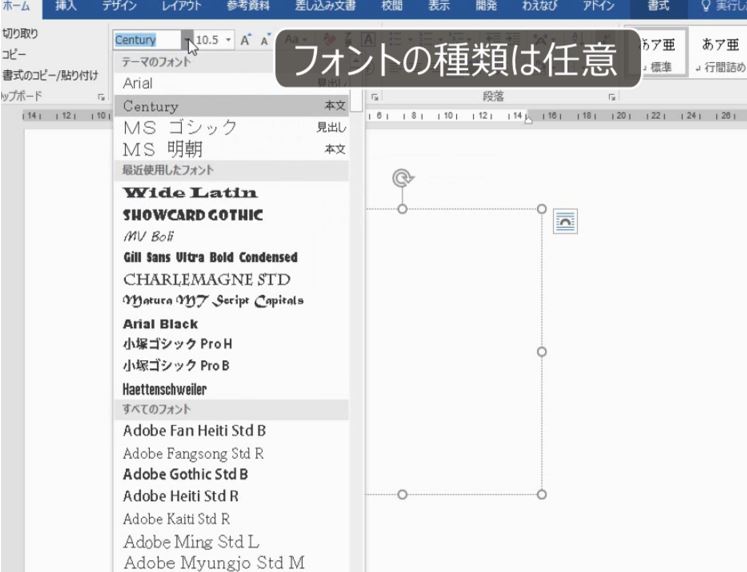Decrease font size with the small A button
Image resolution: width=747 pixels, height=572 pixels.
[265, 40]
